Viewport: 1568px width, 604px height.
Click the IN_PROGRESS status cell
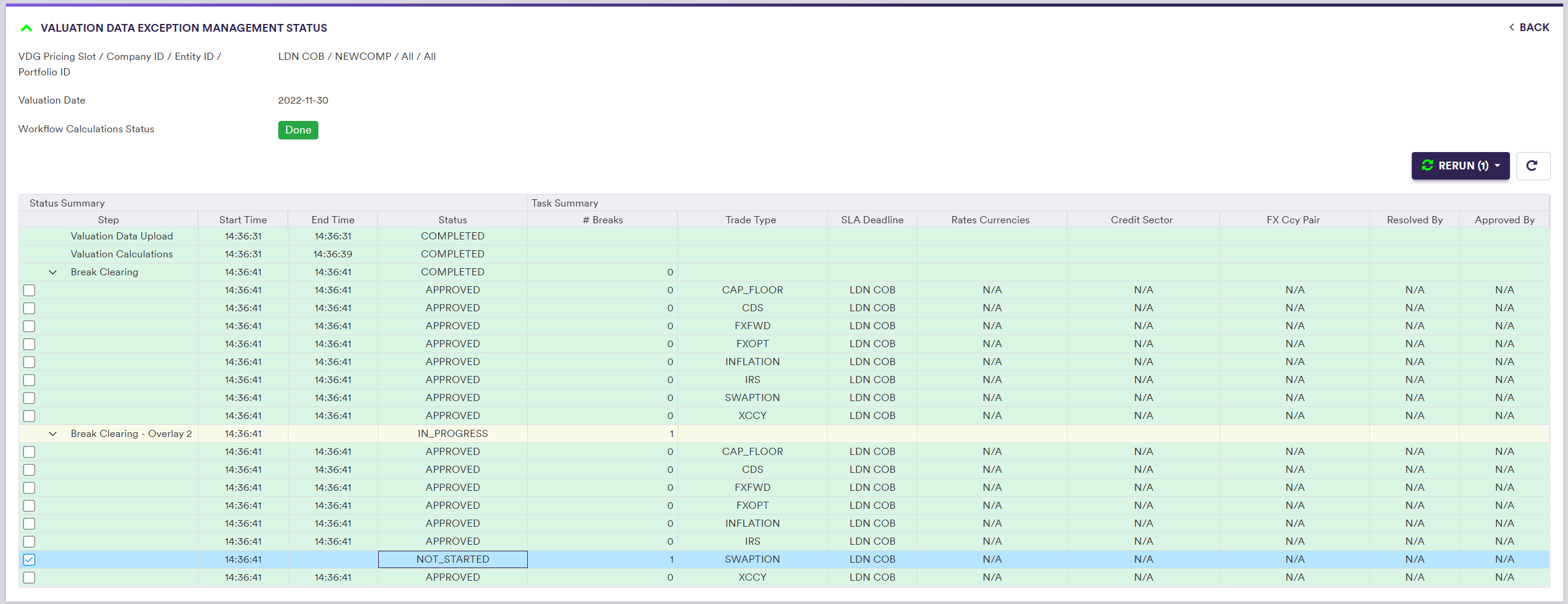click(x=452, y=433)
